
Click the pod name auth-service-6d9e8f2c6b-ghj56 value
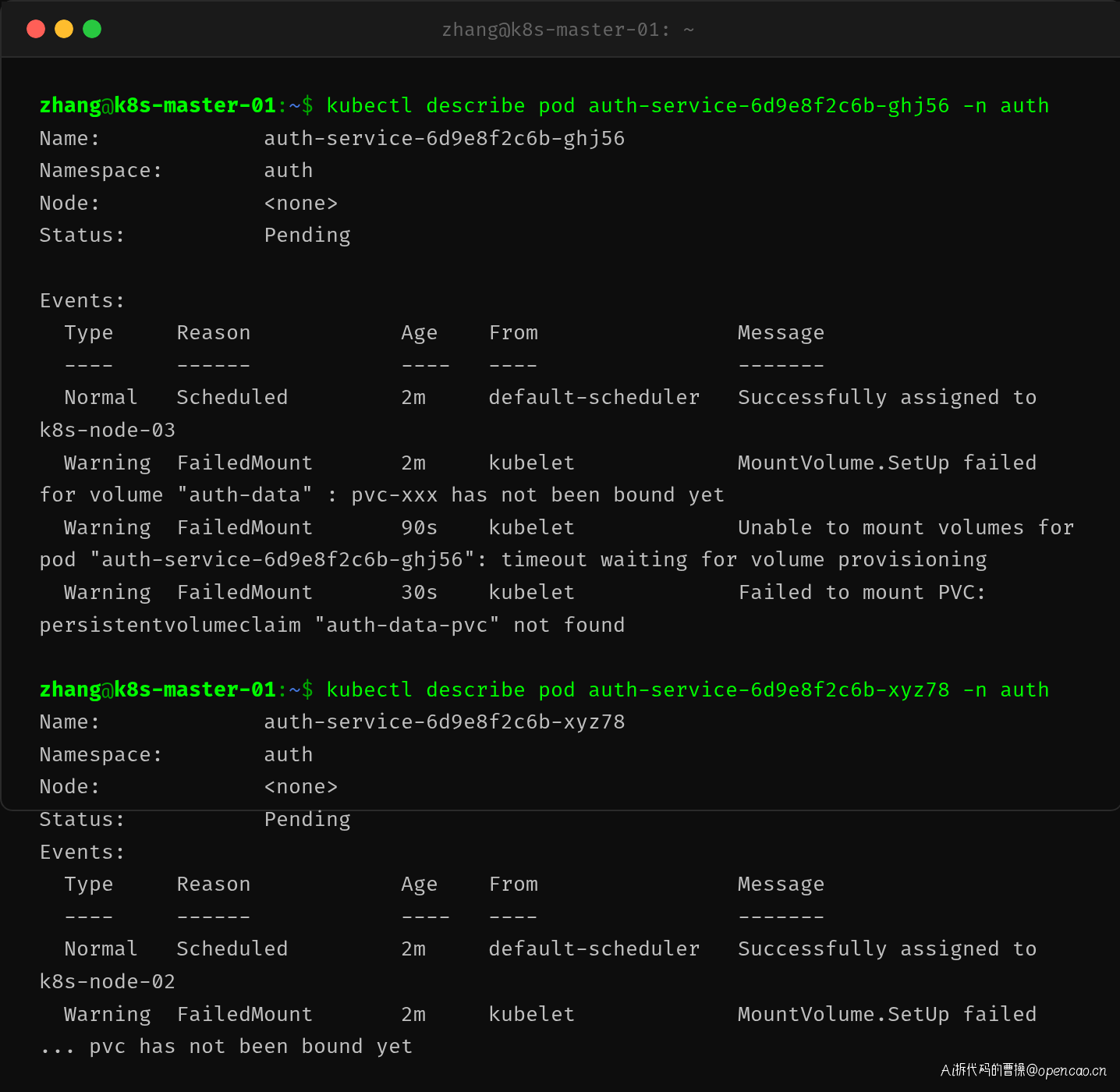click(x=445, y=139)
